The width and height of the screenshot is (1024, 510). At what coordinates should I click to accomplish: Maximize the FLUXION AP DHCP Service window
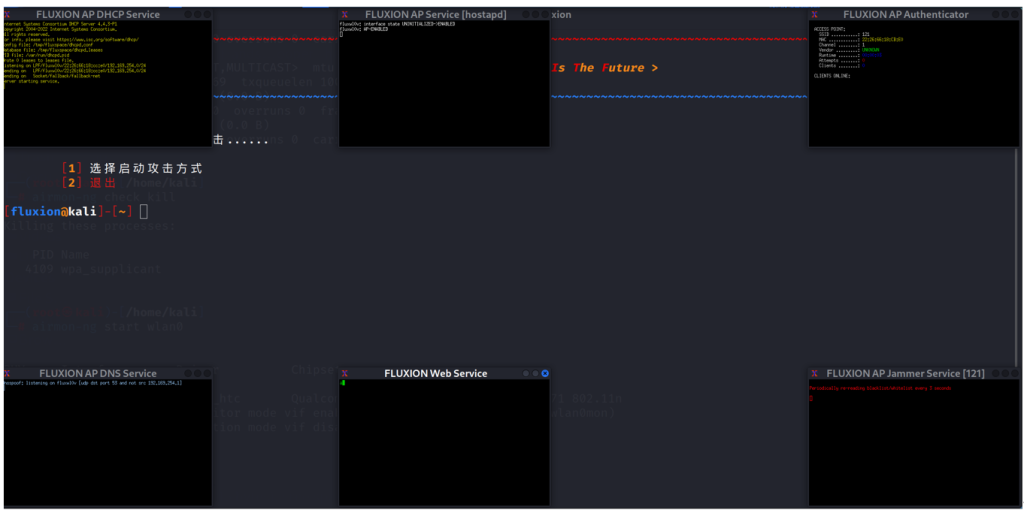pos(197,14)
